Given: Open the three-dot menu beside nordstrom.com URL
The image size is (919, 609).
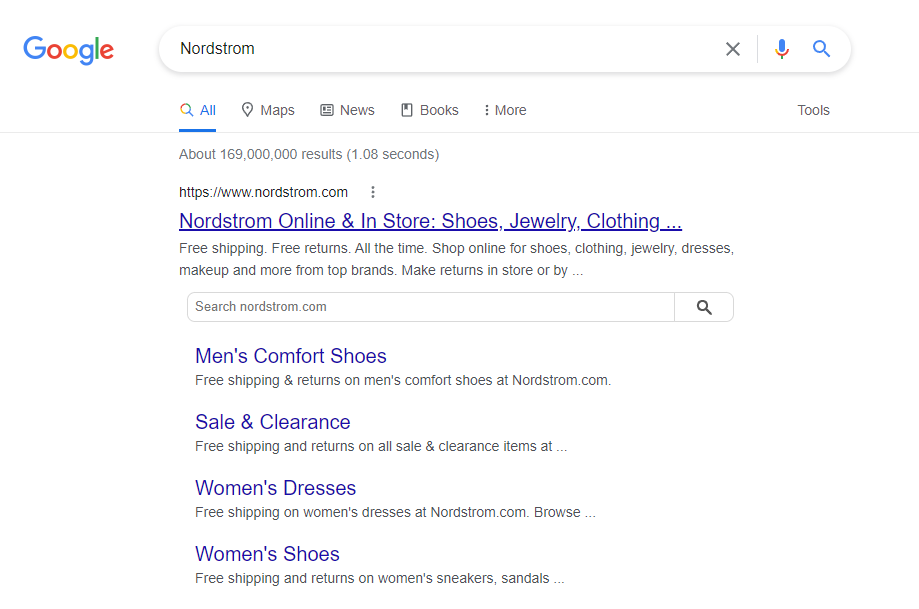Looking at the screenshot, I should click(373, 192).
